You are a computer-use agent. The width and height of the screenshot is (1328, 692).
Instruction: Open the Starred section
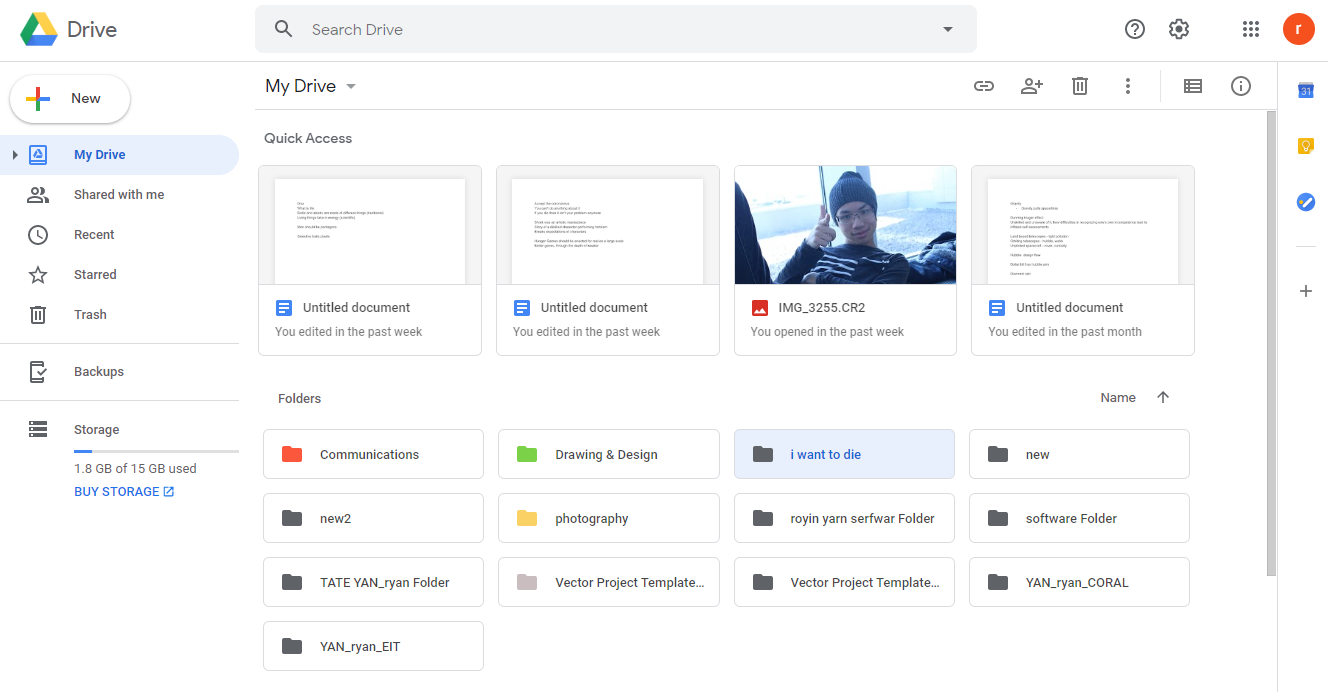point(95,275)
